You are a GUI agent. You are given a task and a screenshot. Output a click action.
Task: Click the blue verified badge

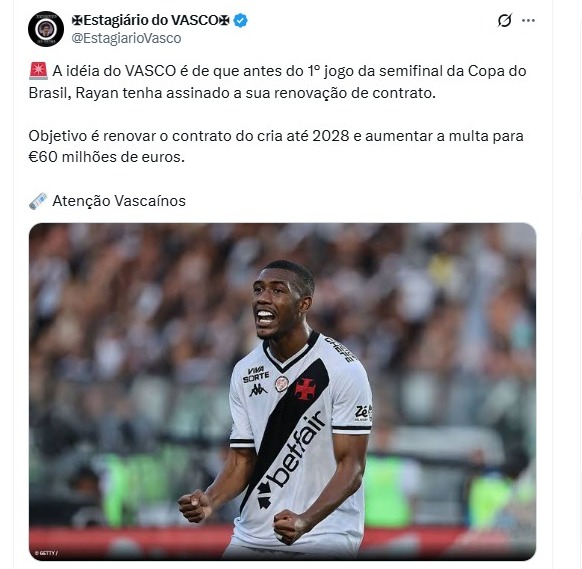(241, 20)
